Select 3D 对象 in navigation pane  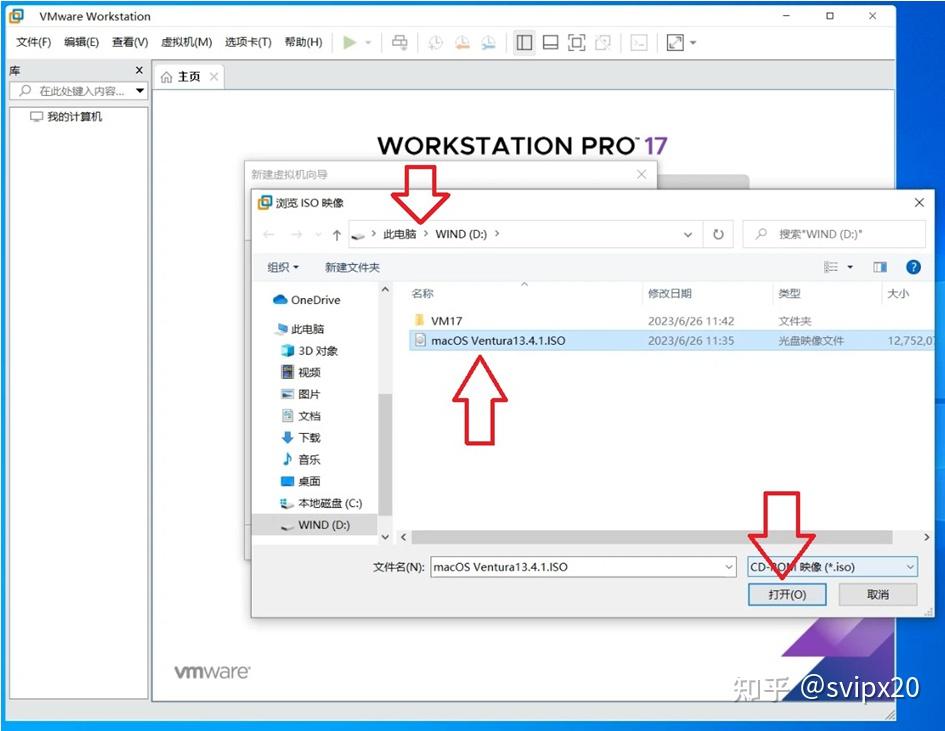[310, 351]
